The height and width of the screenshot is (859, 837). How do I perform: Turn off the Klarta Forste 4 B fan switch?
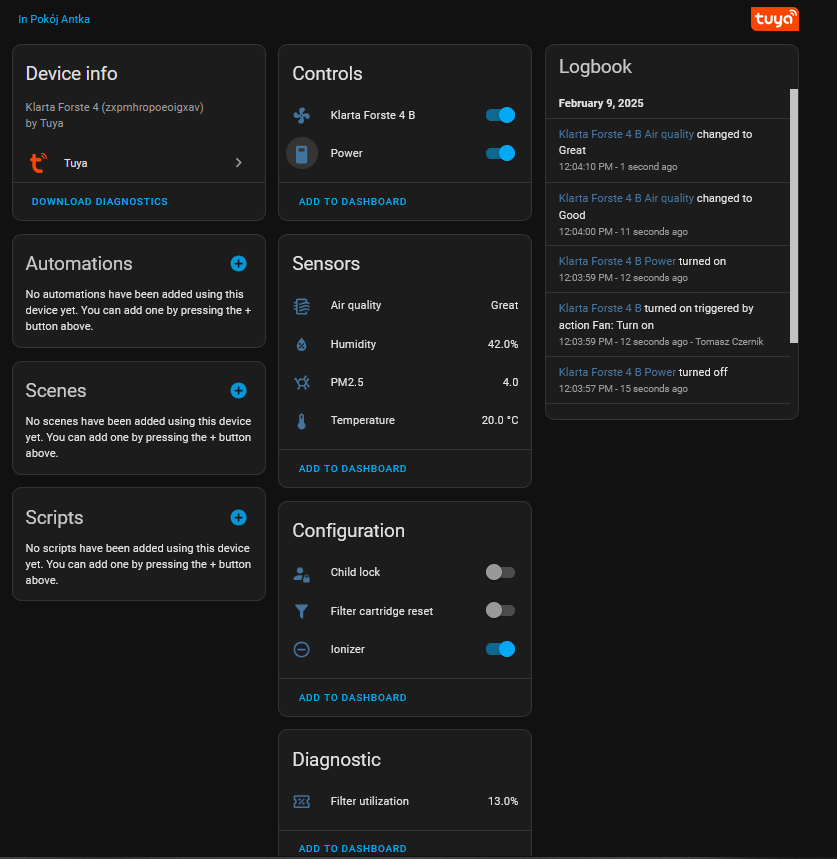pyautogui.click(x=500, y=115)
